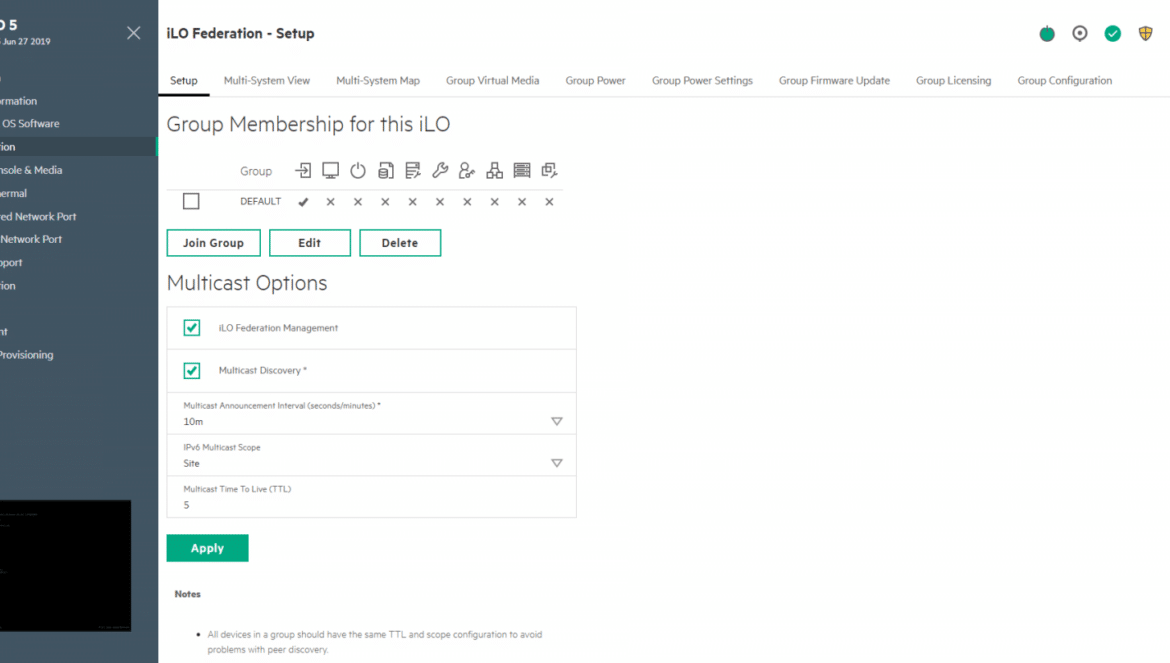Image resolution: width=1170 pixels, height=663 pixels.
Task: Go to the Group Configuration tab
Action: coord(1065,81)
